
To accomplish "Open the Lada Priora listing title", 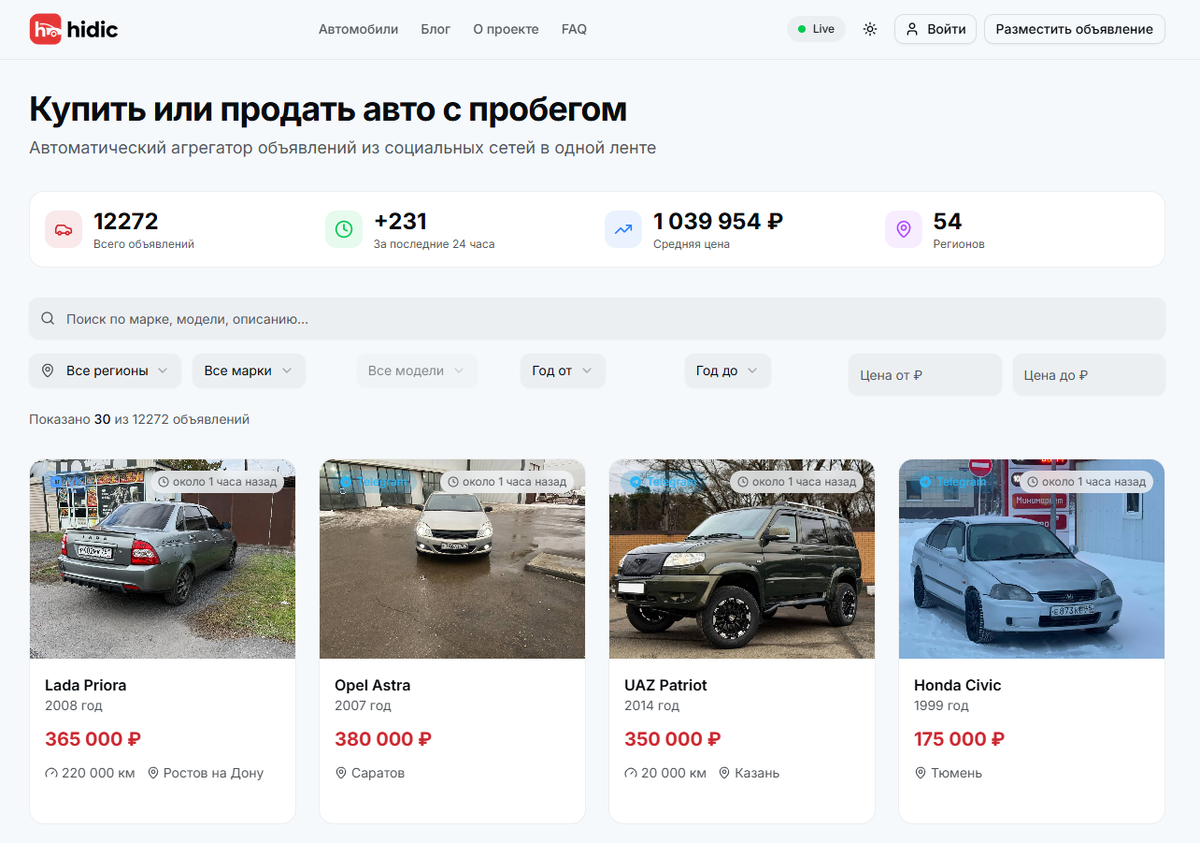I will click(x=86, y=685).
